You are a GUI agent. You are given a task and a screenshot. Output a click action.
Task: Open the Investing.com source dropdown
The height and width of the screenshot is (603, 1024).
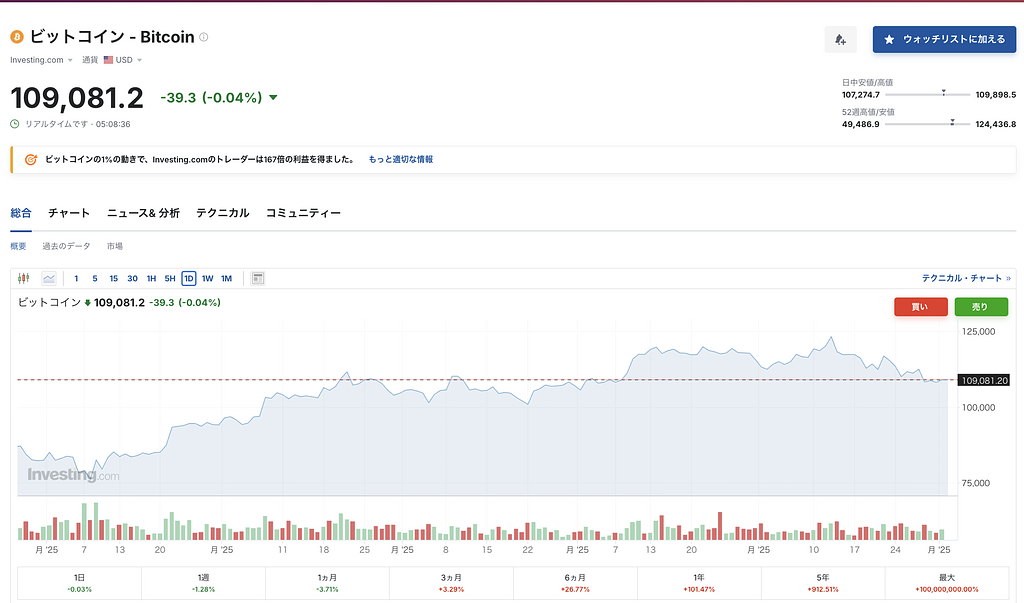[42, 60]
